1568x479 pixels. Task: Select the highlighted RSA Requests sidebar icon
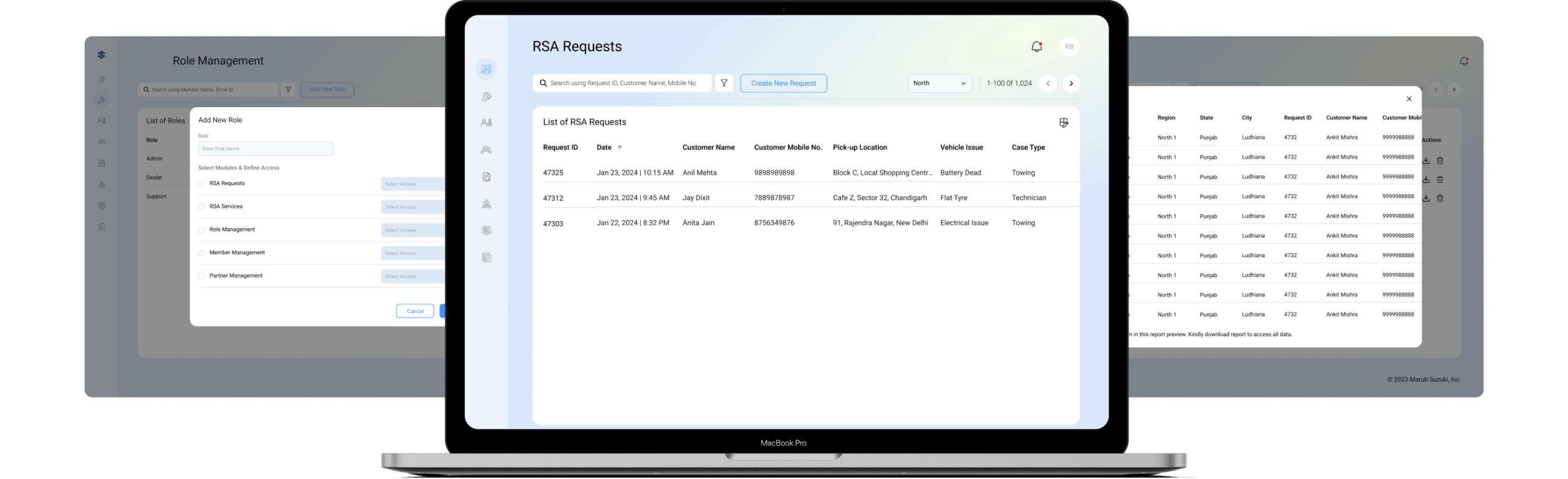coord(486,69)
